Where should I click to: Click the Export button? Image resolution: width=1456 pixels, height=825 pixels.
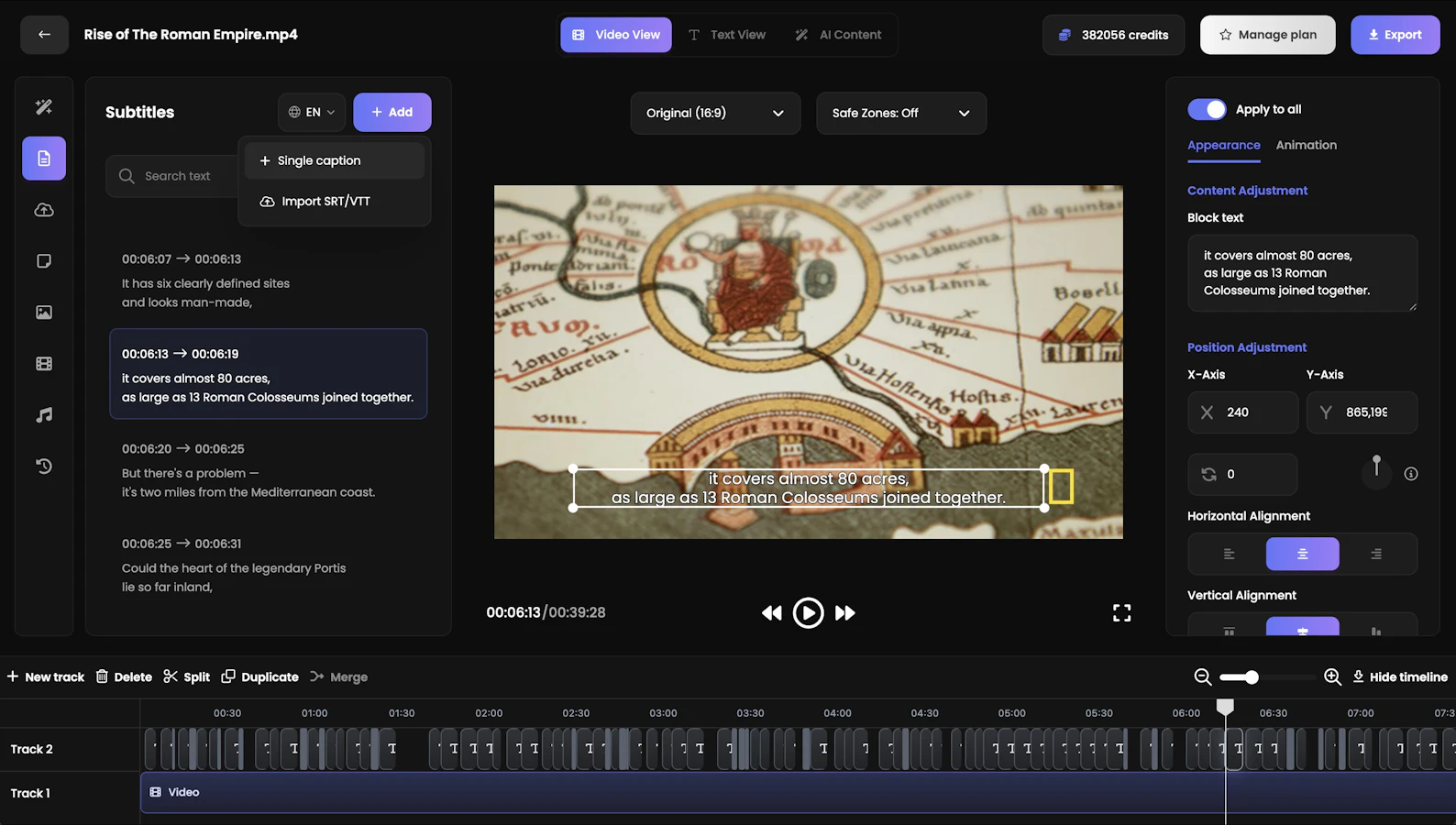pyautogui.click(x=1395, y=35)
